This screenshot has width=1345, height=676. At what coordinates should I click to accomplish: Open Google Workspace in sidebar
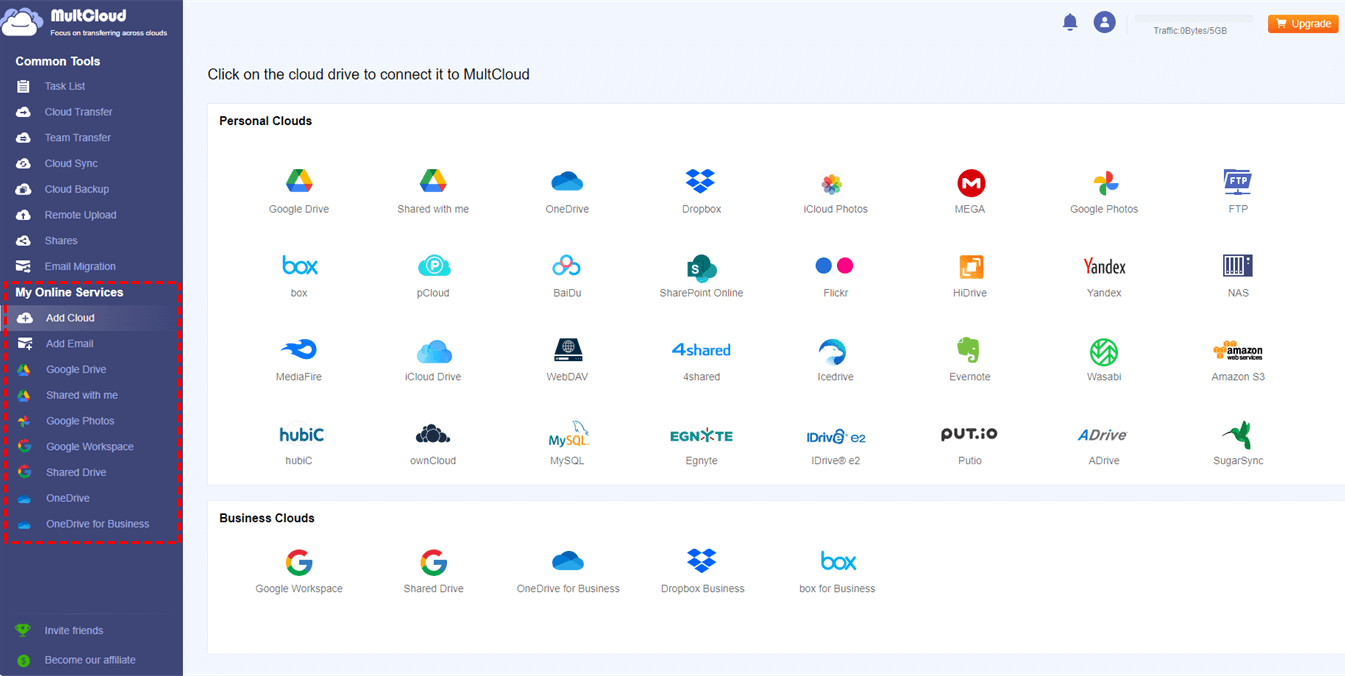(x=91, y=447)
